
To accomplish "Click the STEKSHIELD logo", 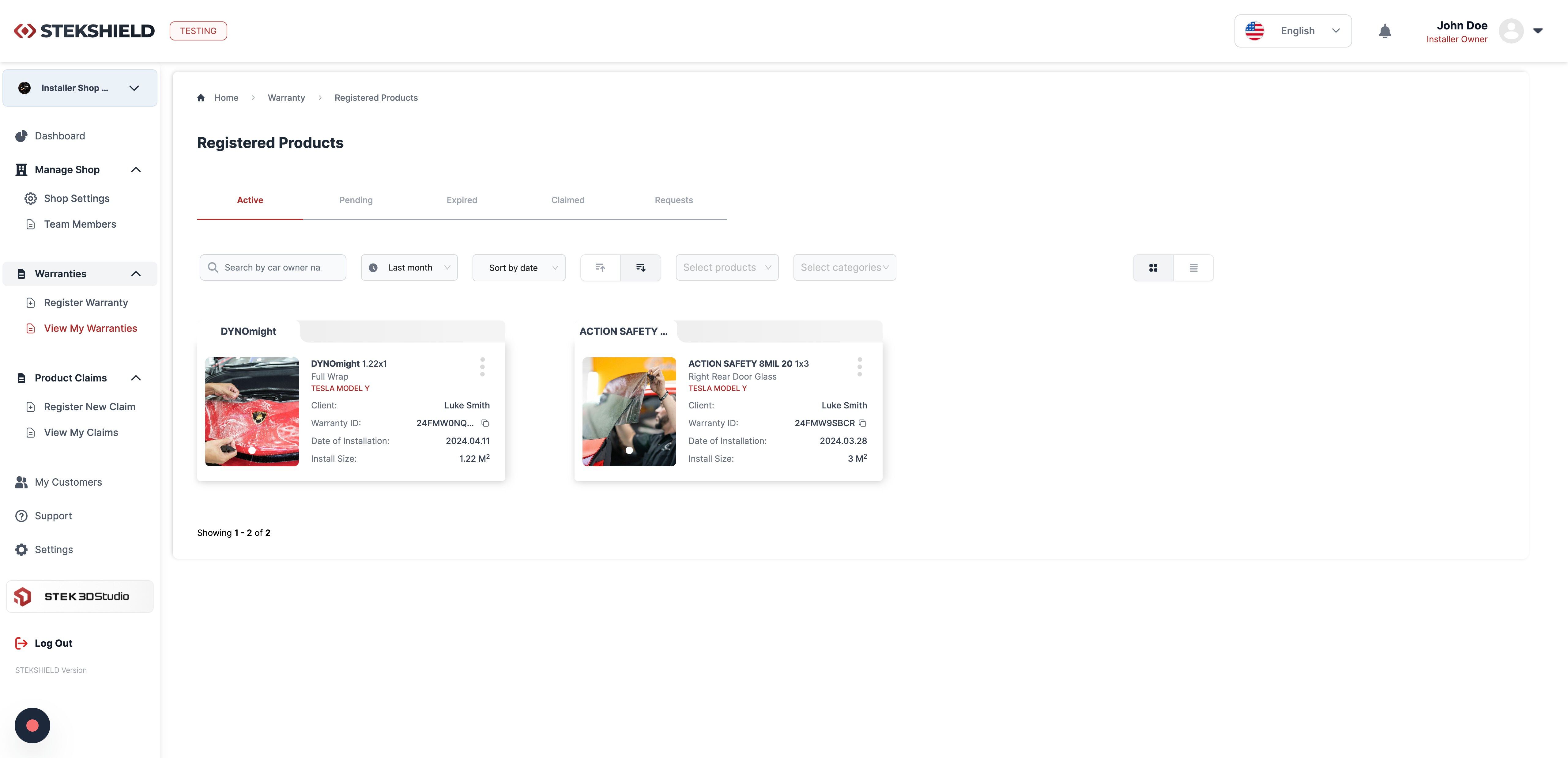I will pyautogui.click(x=84, y=31).
